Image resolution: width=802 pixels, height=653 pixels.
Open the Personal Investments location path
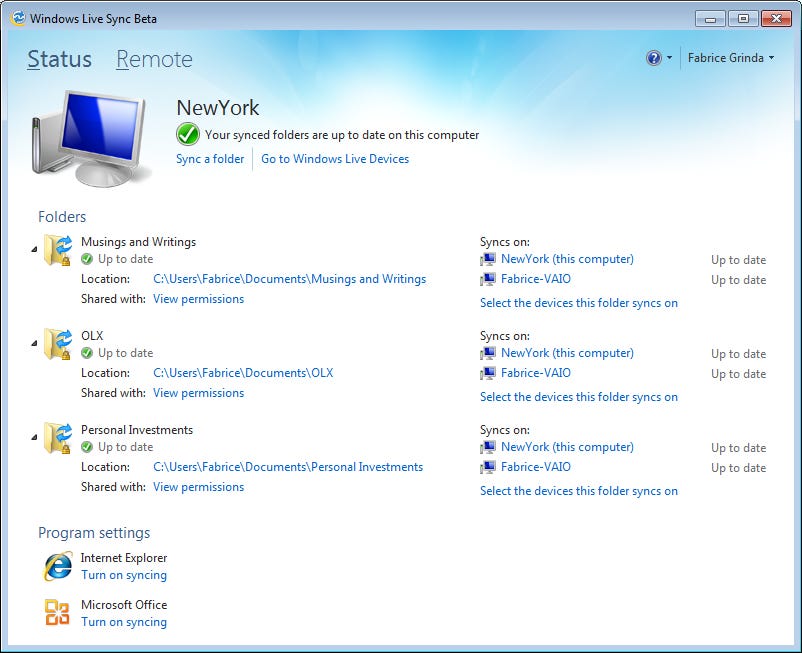pos(288,467)
